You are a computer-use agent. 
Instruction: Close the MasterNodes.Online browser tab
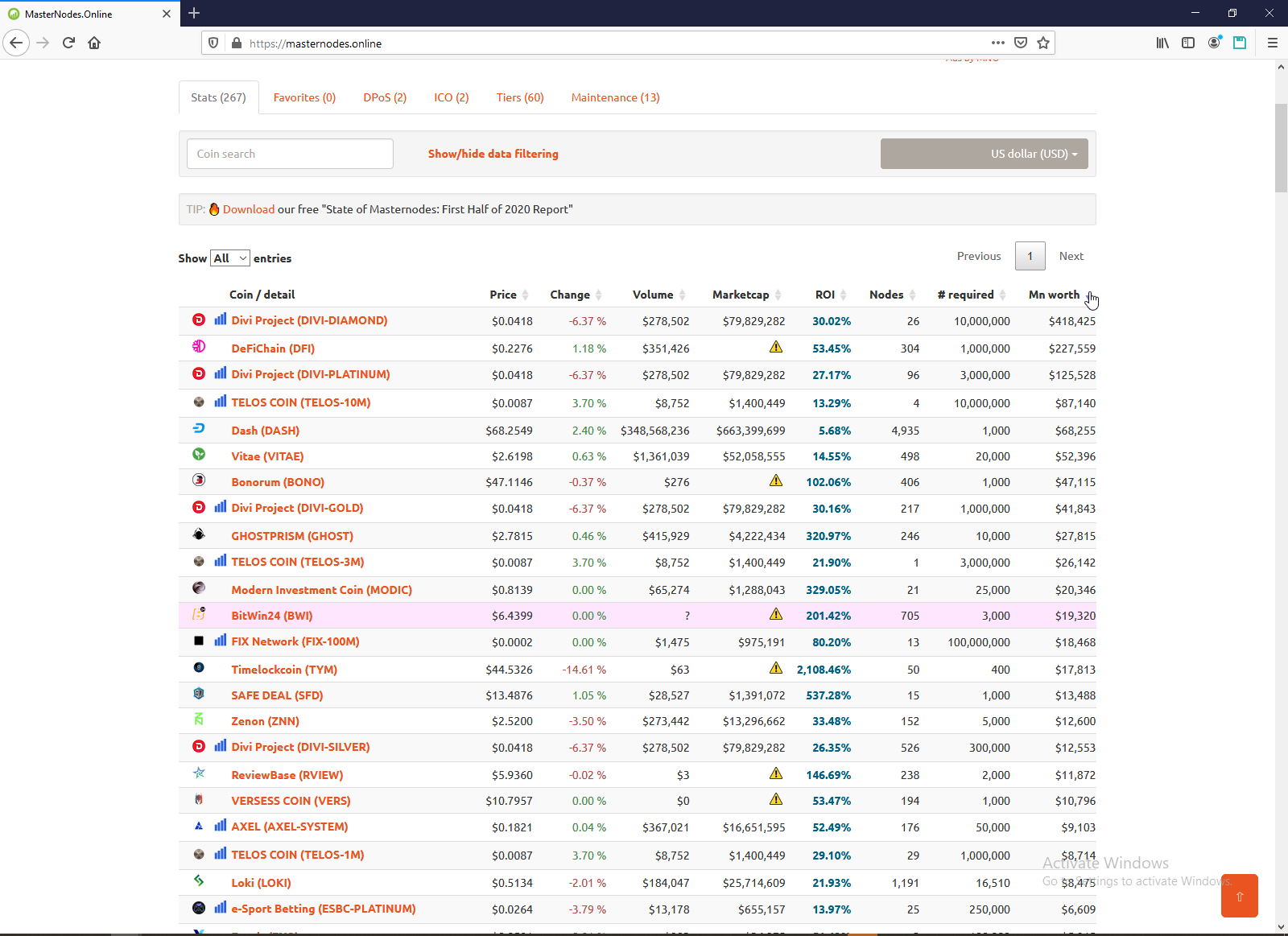click(167, 14)
